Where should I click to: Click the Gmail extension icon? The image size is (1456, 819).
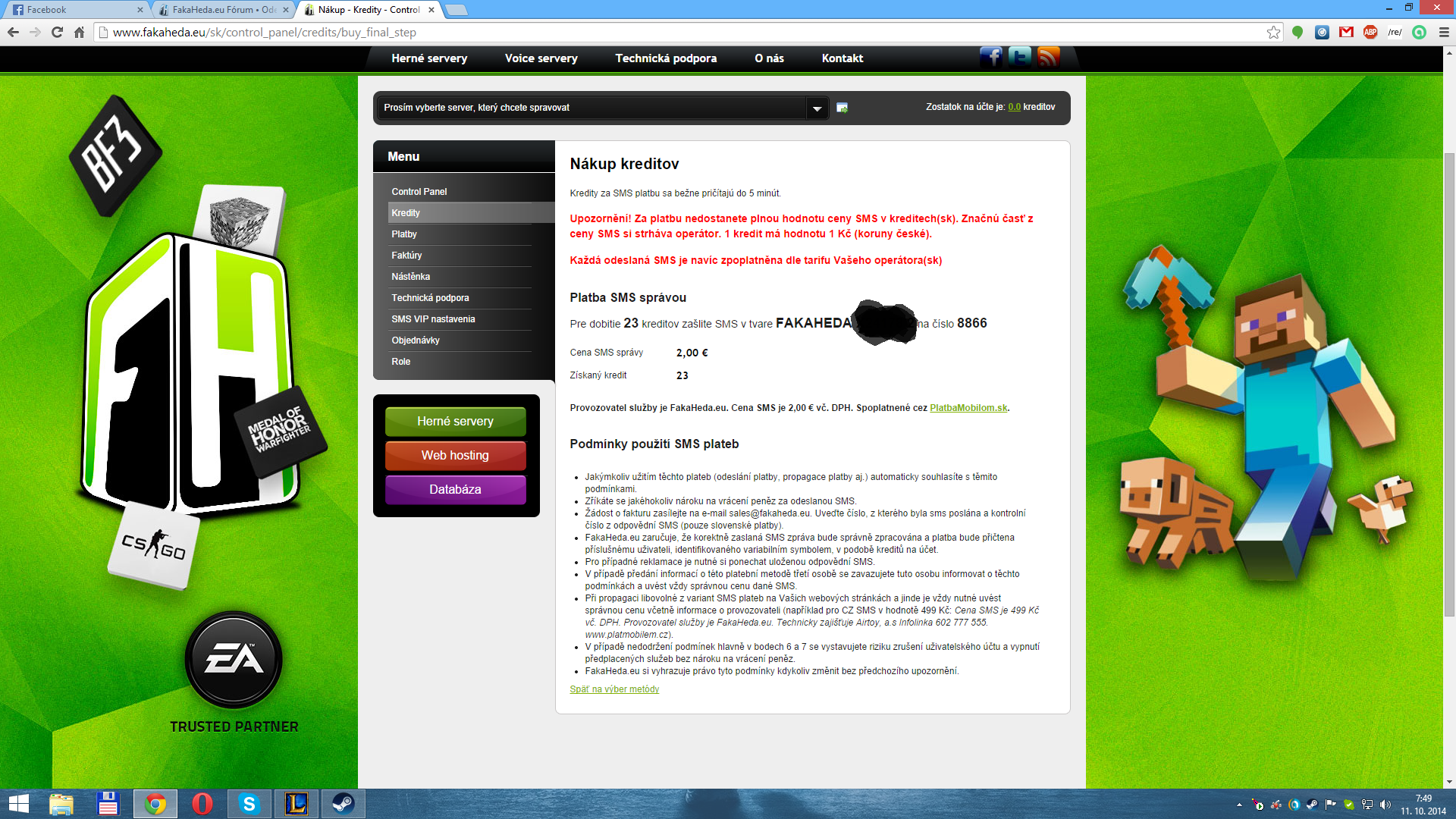(1346, 32)
